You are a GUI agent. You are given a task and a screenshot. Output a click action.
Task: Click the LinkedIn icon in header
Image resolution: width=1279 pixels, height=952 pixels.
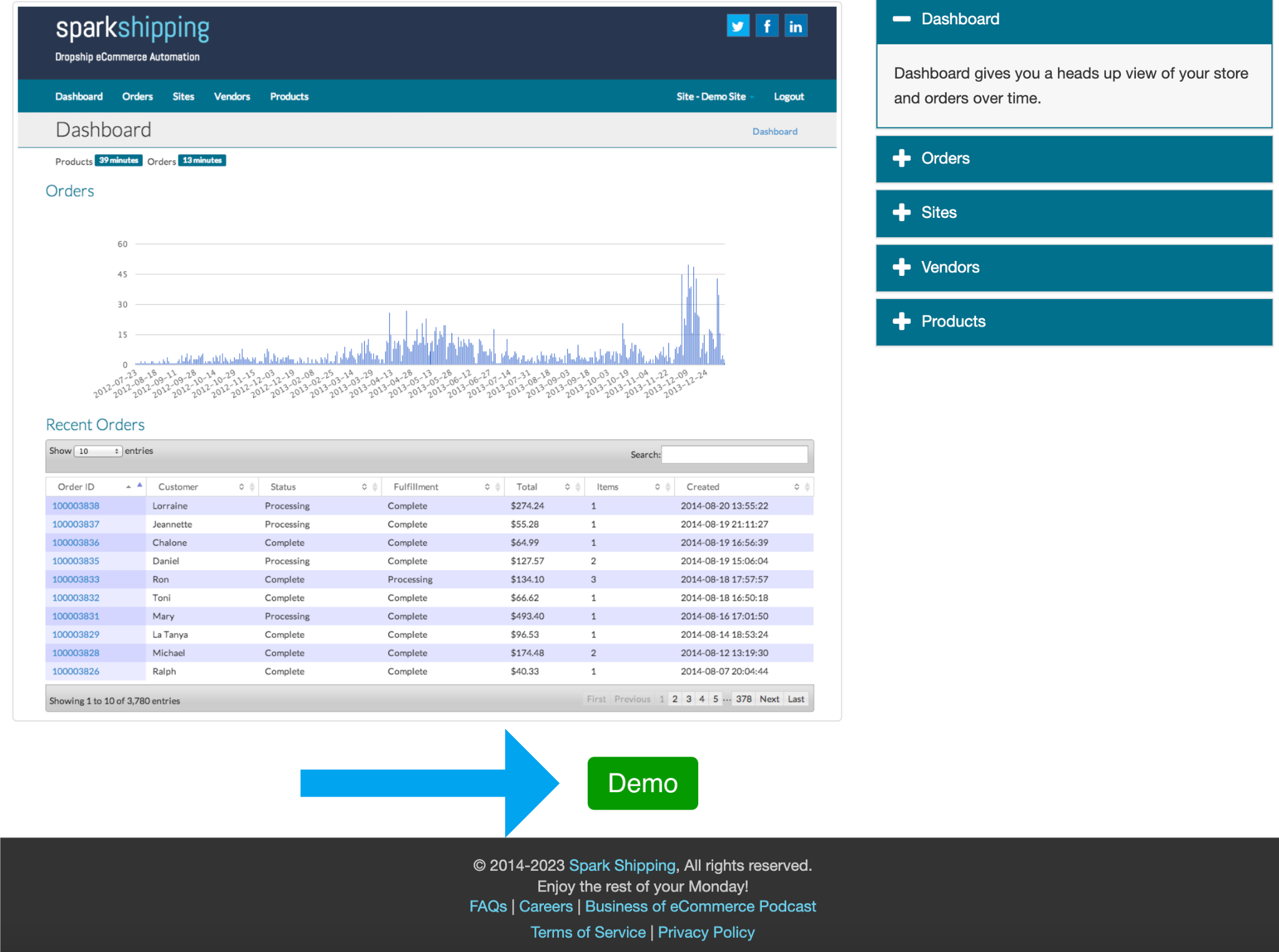pos(796,26)
